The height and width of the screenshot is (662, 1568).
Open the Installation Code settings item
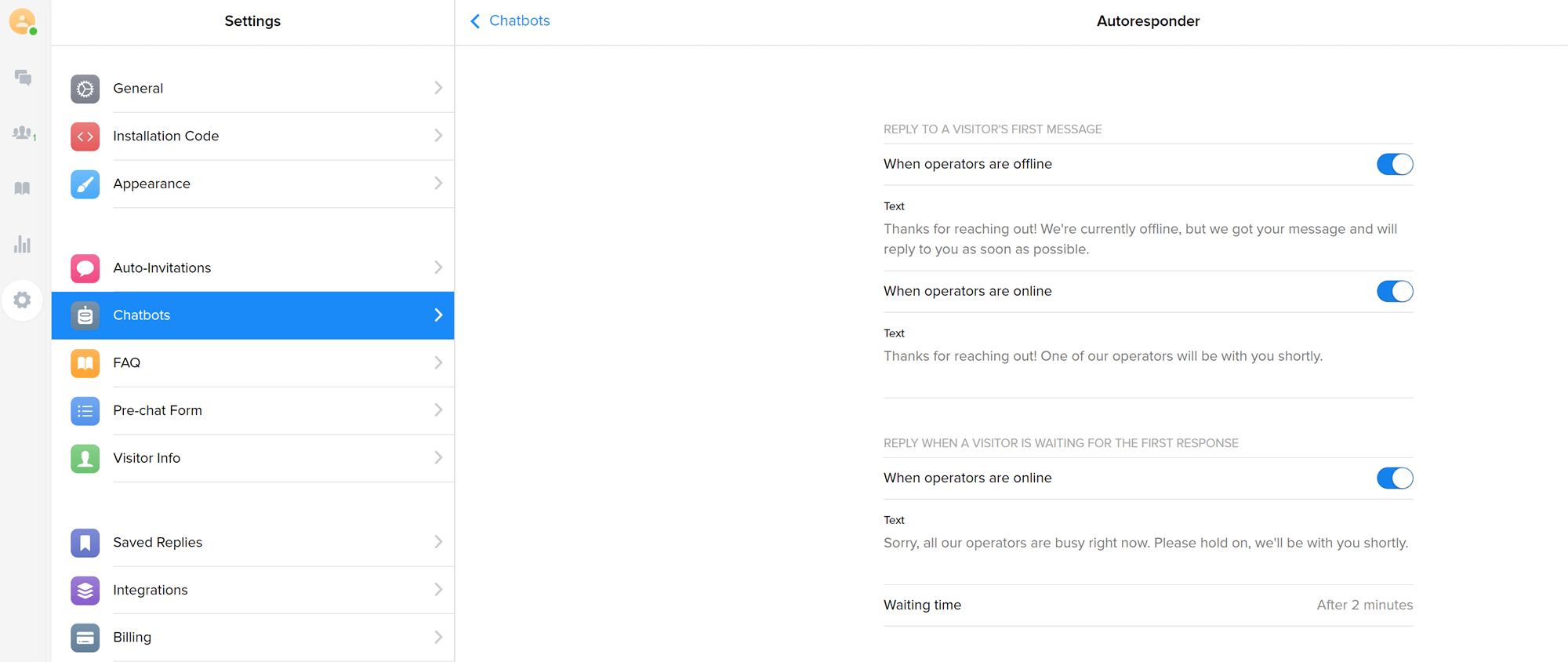tap(252, 136)
